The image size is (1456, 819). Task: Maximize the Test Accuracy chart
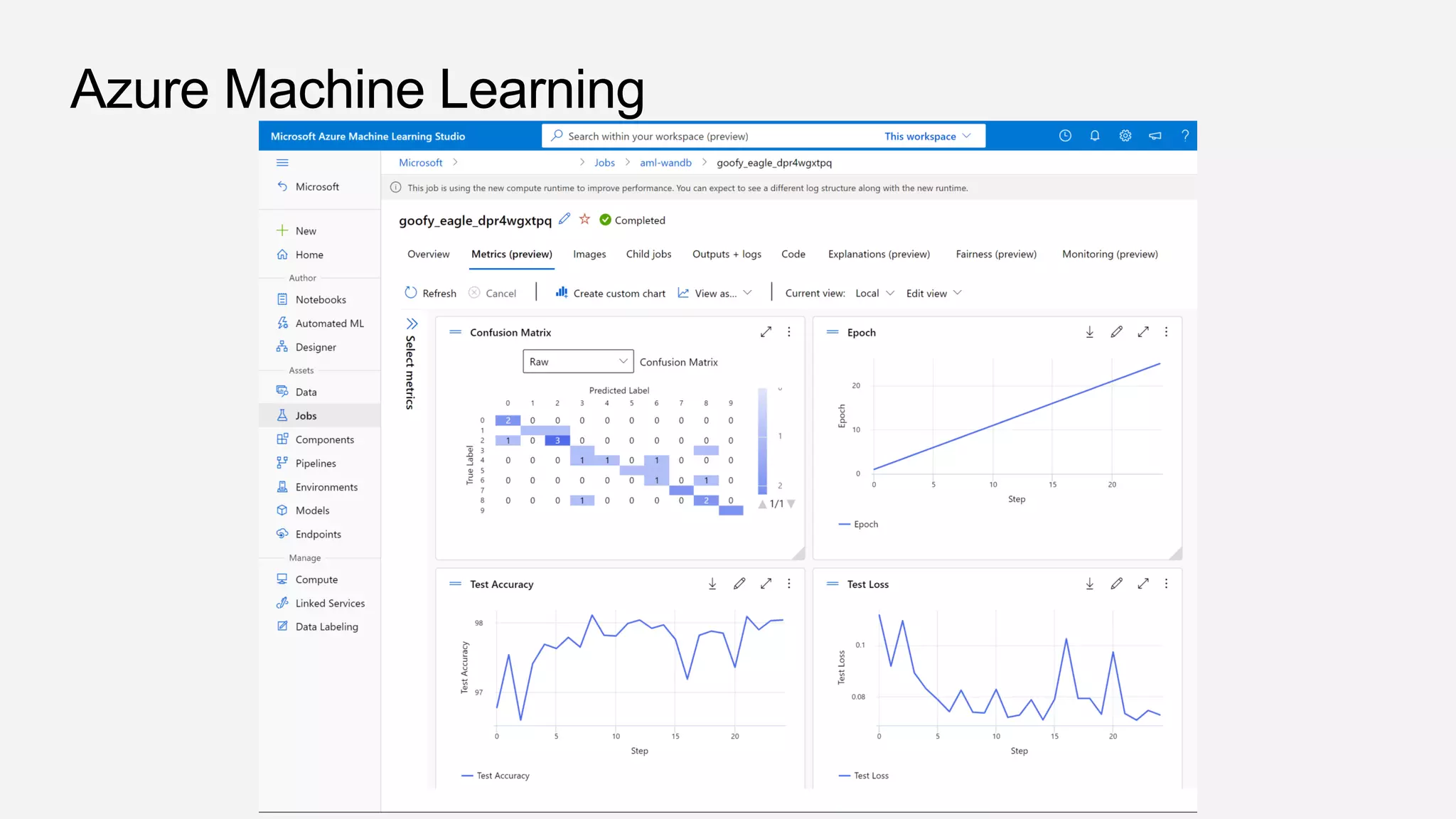point(766,584)
